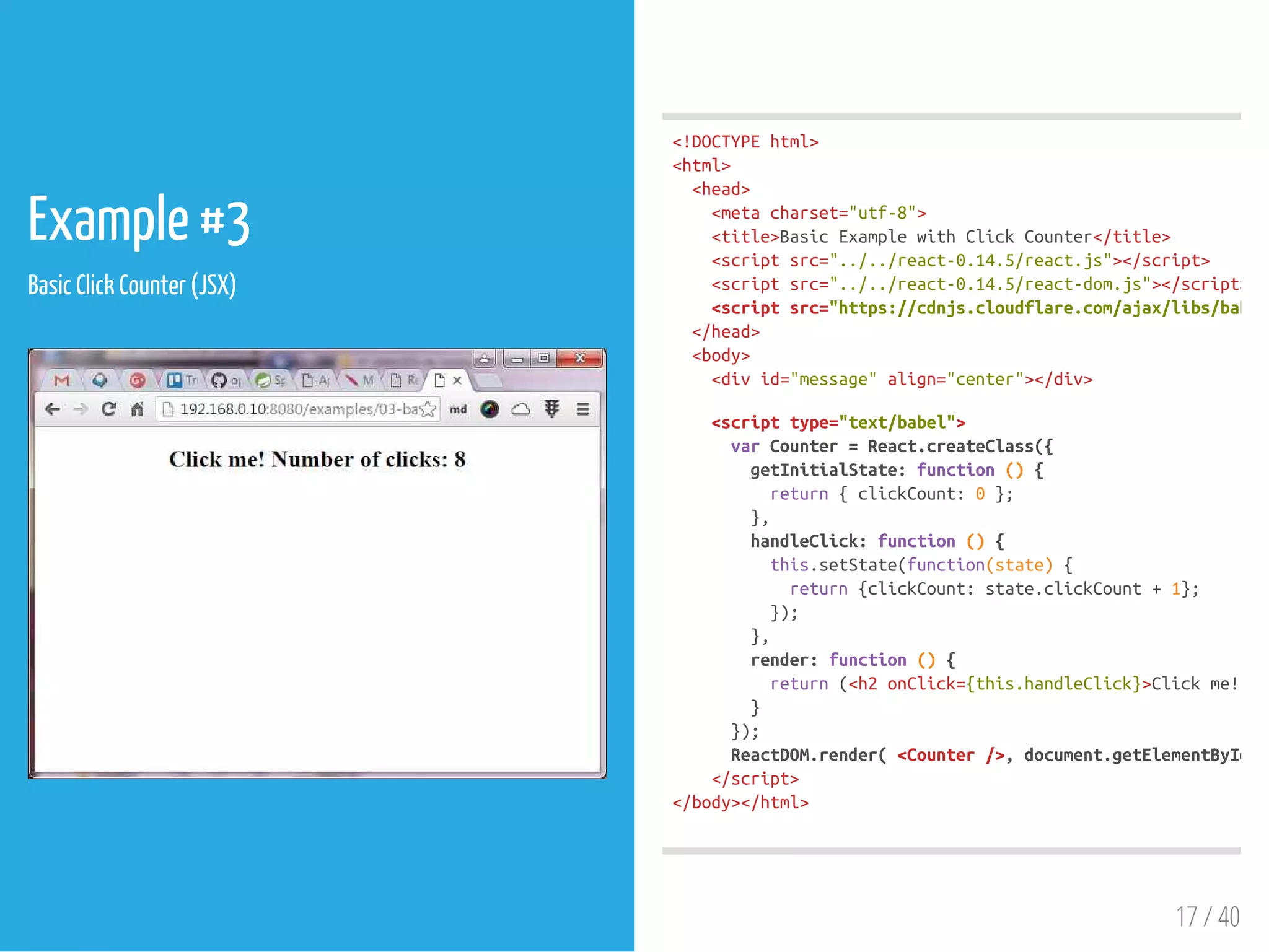1269x952 pixels.
Task: Switch to the Gmail tab
Action: [61, 380]
